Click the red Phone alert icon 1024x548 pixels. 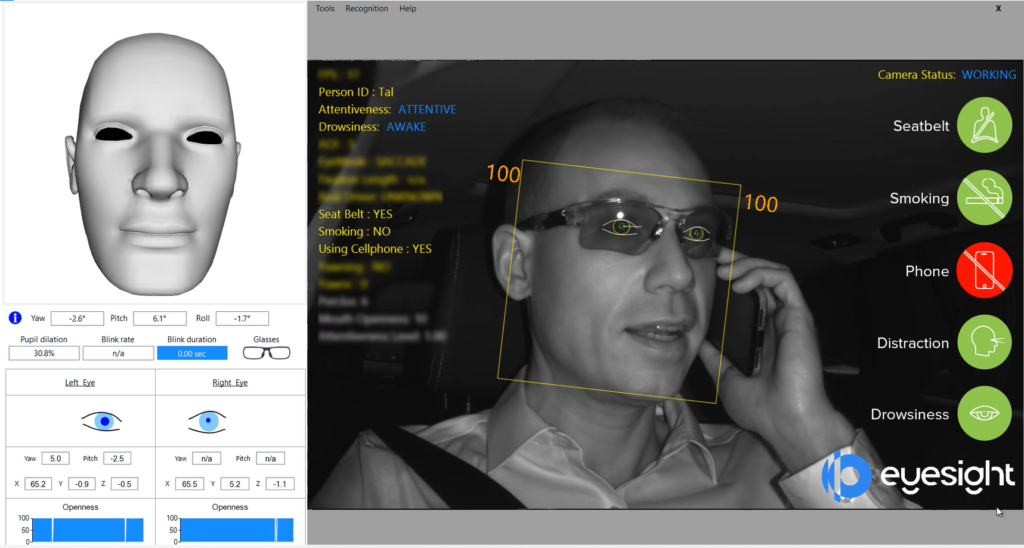(986, 271)
